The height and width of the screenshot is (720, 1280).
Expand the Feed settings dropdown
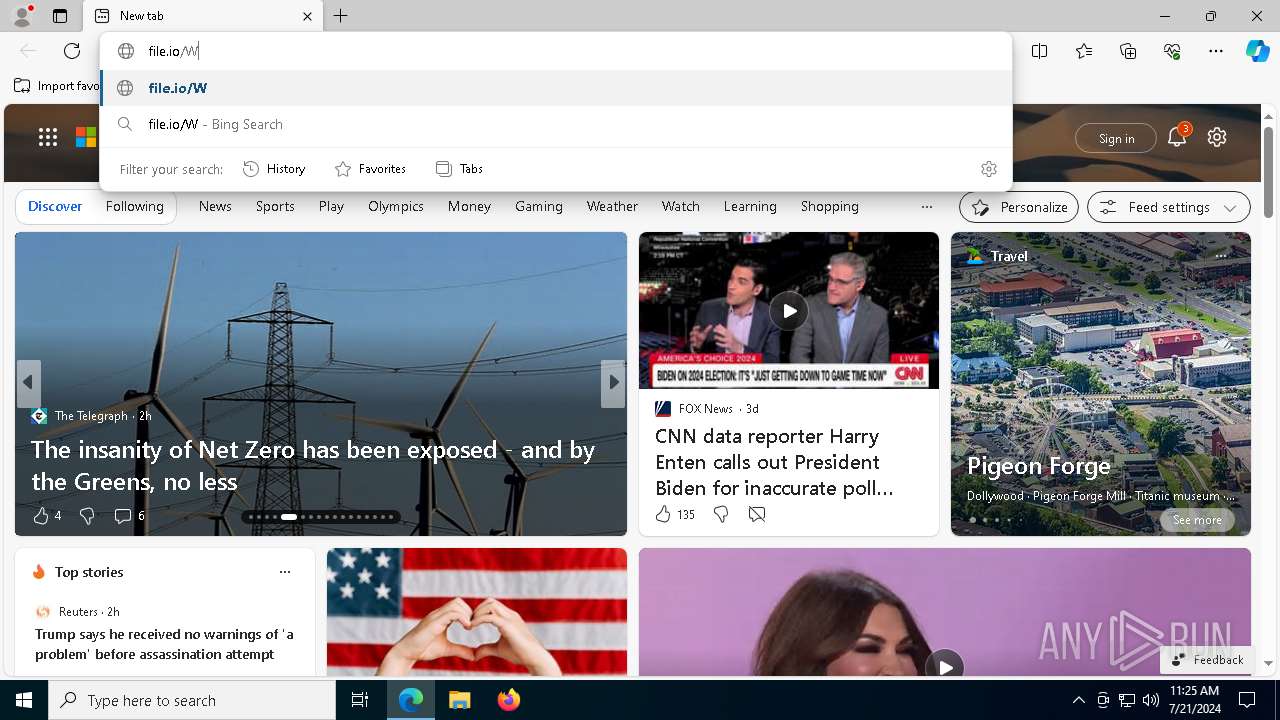click(1169, 207)
